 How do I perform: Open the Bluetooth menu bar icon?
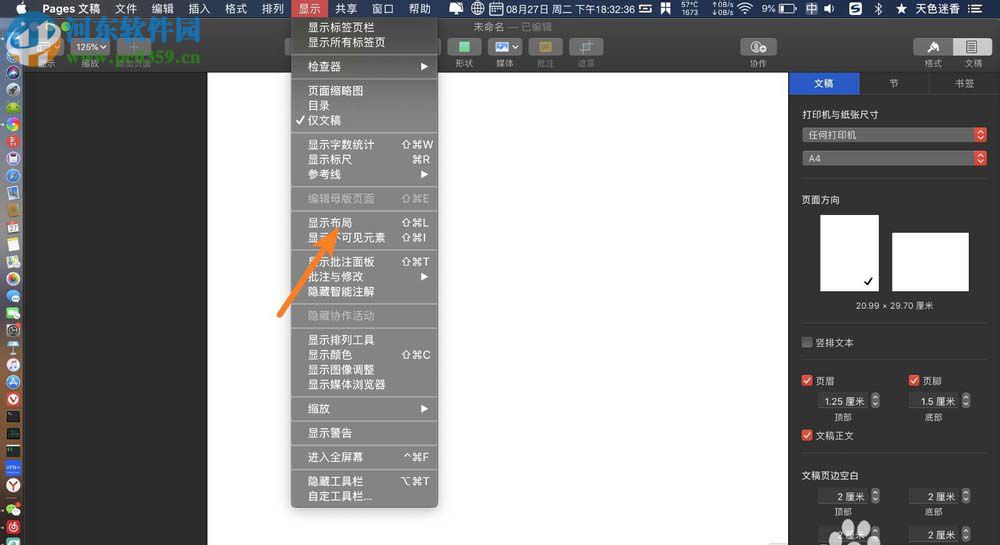(x=878, y=8)
